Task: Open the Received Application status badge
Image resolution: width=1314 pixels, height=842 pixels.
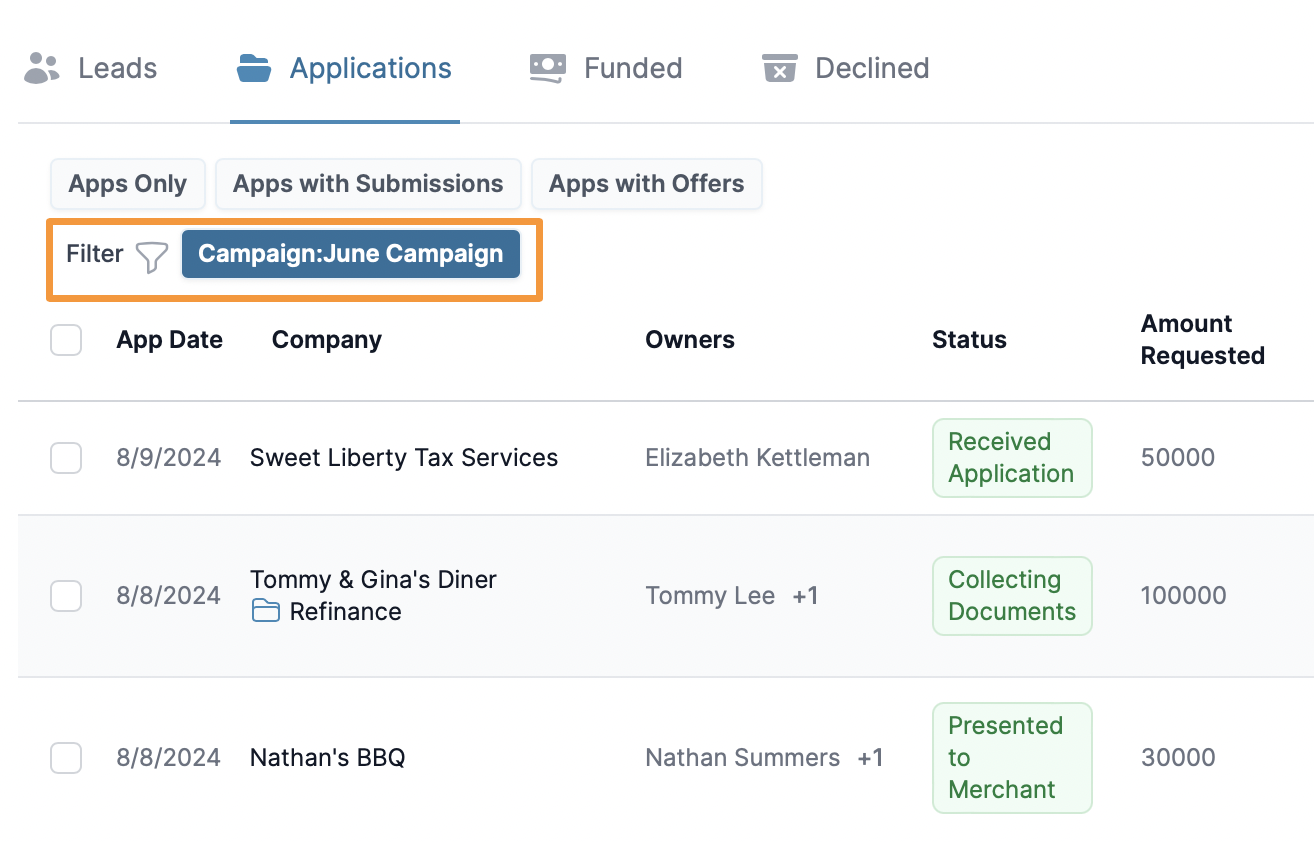Action: click(1011, 458)
